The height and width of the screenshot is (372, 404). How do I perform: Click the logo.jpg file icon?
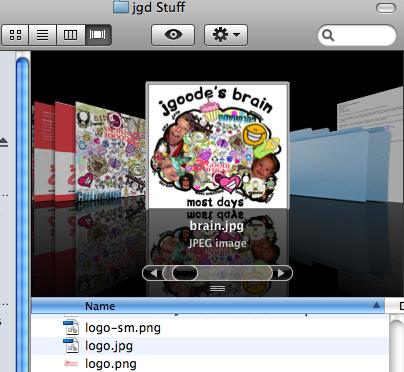coord(71,345)
